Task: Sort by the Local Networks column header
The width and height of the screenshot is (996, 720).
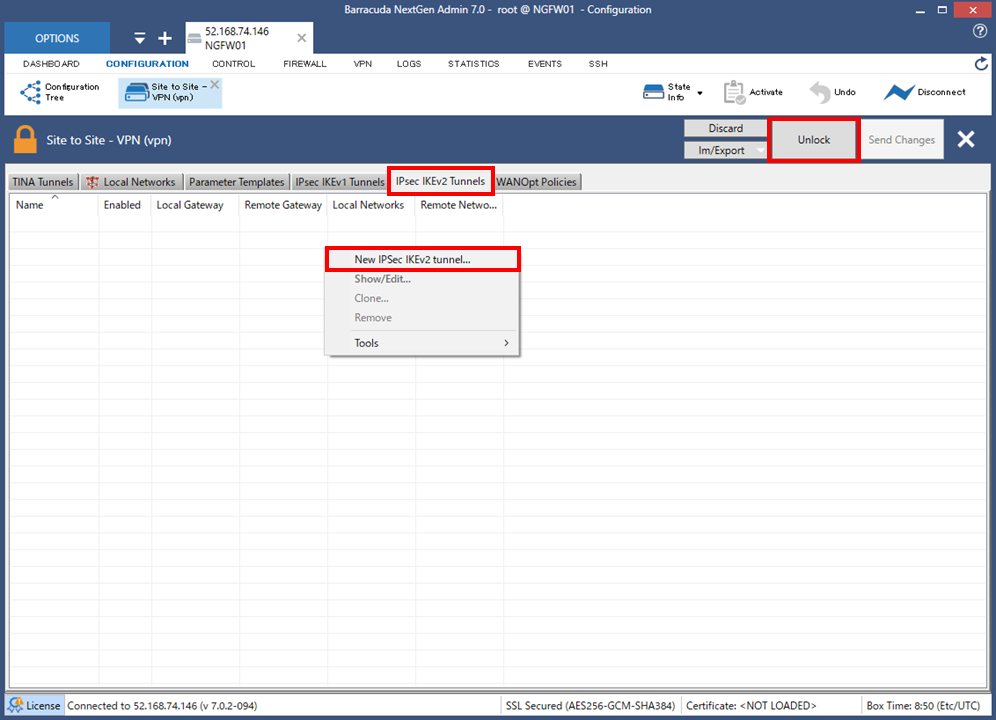Action: click(371, 205)
